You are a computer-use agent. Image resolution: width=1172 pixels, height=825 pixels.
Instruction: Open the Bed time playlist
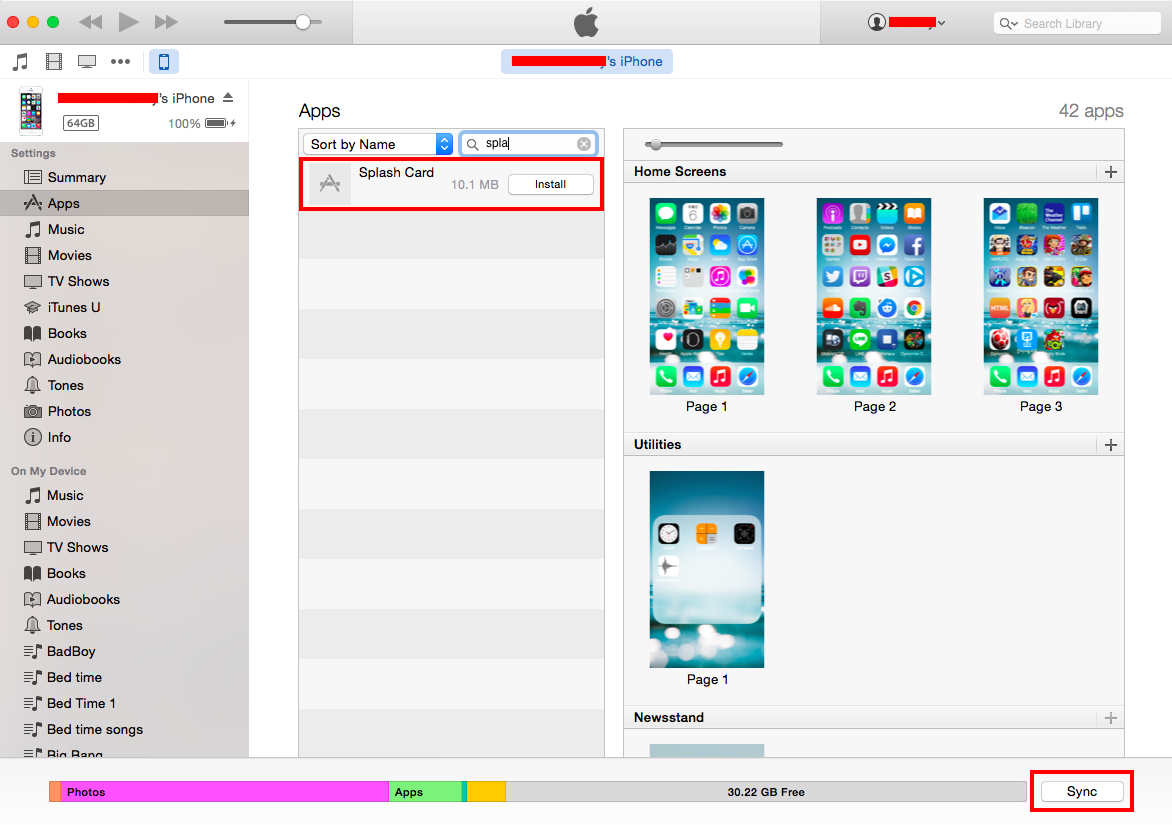[124, 677]
